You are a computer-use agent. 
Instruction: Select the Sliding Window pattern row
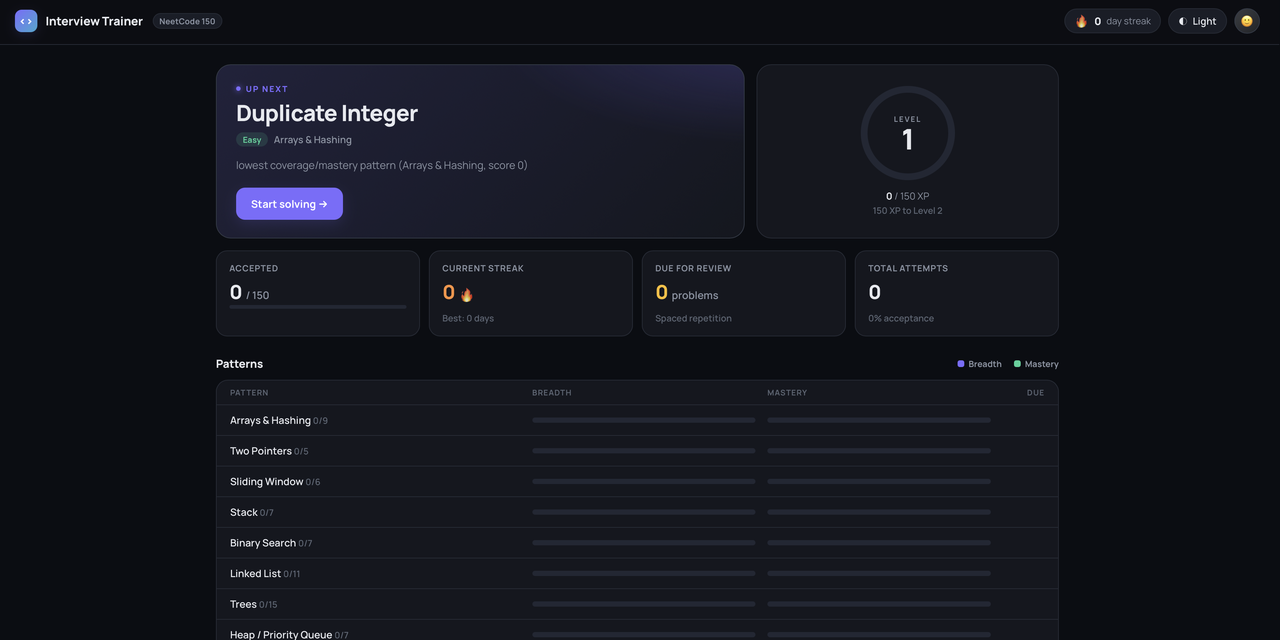pos(637,482)
